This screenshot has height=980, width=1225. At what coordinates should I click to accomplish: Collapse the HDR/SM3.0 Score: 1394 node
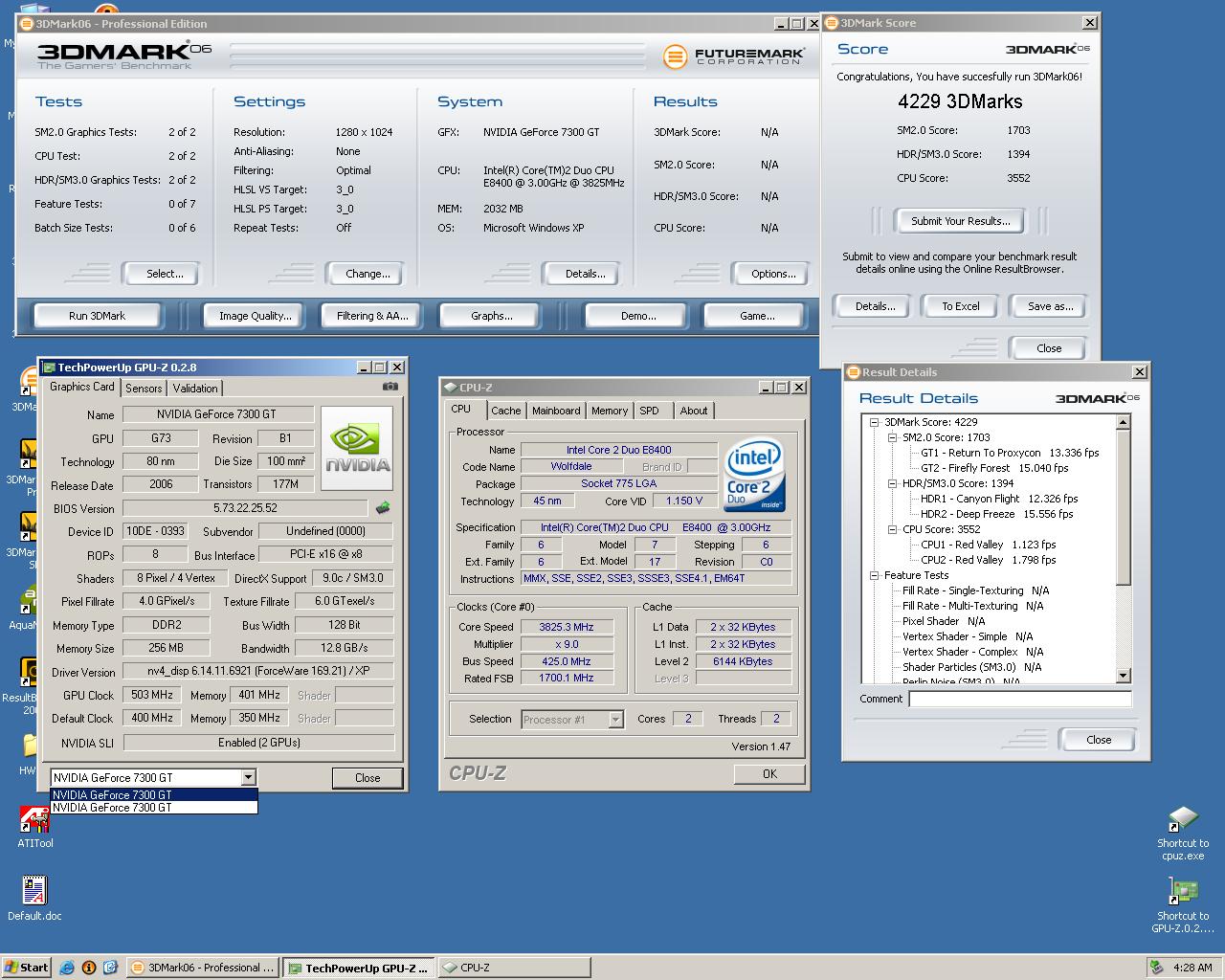click(892, 483)
